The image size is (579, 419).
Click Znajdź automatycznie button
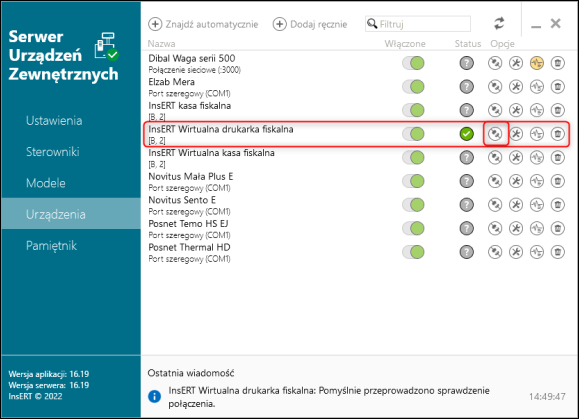click(x=203, y=24)
